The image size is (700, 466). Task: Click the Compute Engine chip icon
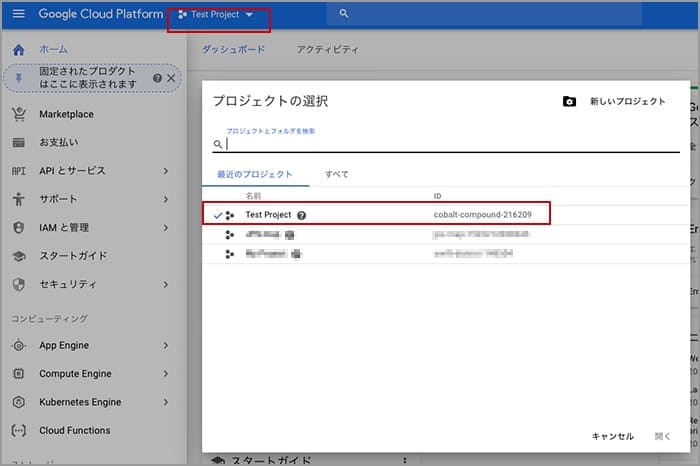pyautogui.click(x=19, y=374)
